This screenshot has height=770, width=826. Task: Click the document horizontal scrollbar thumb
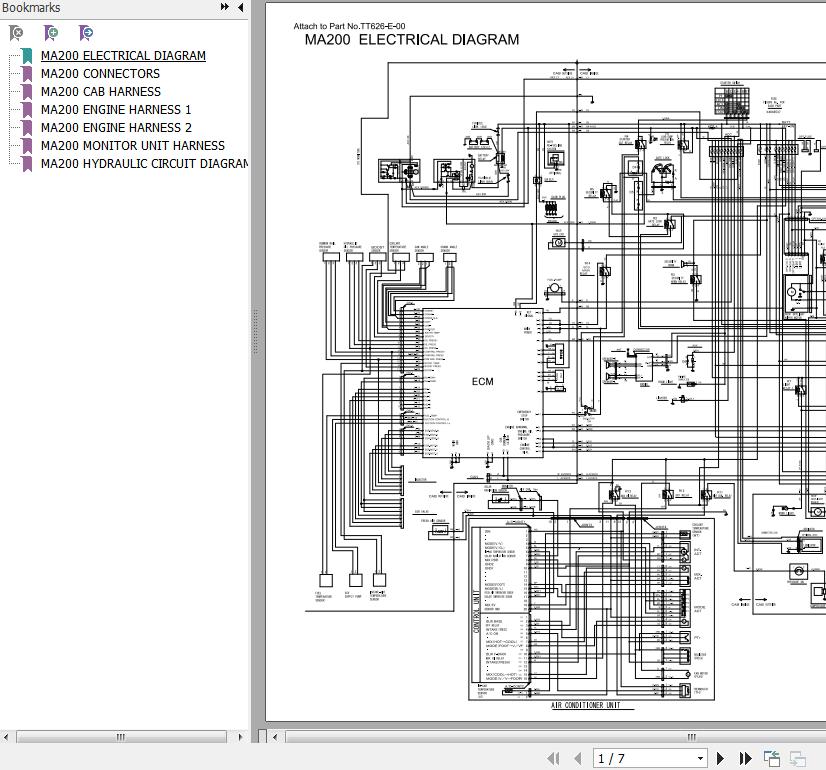click(x=556, y=737)
